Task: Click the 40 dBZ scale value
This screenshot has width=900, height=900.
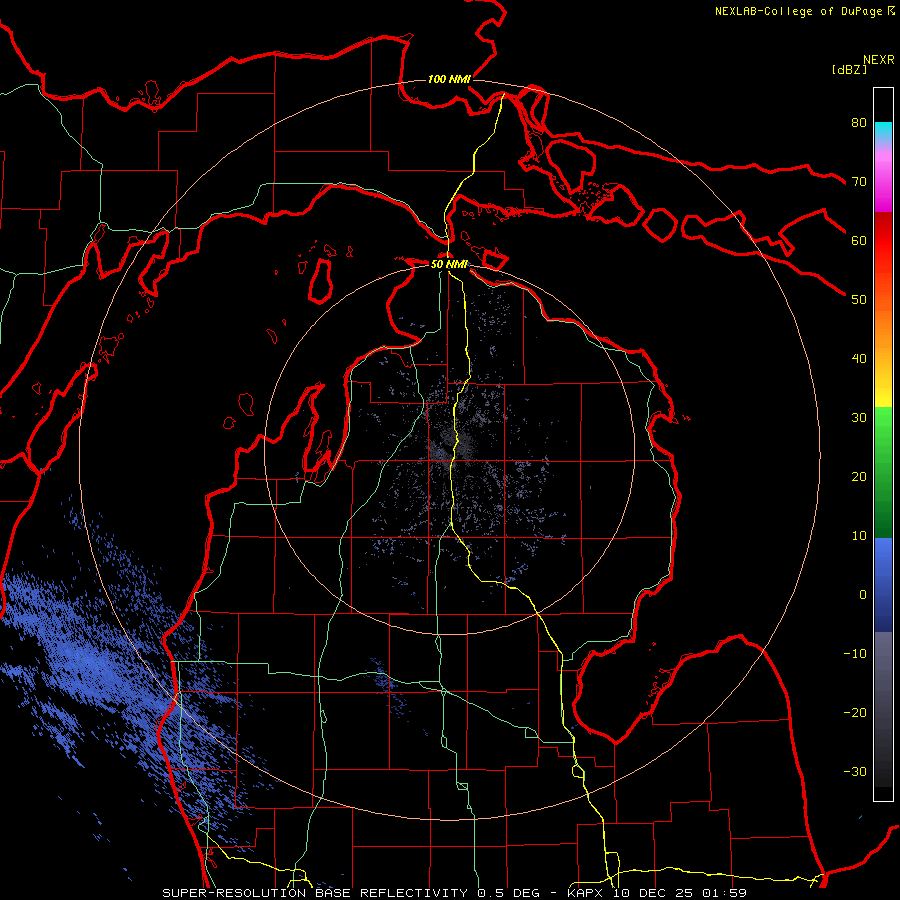Action: pyautogui.click(x=859, y=359)
